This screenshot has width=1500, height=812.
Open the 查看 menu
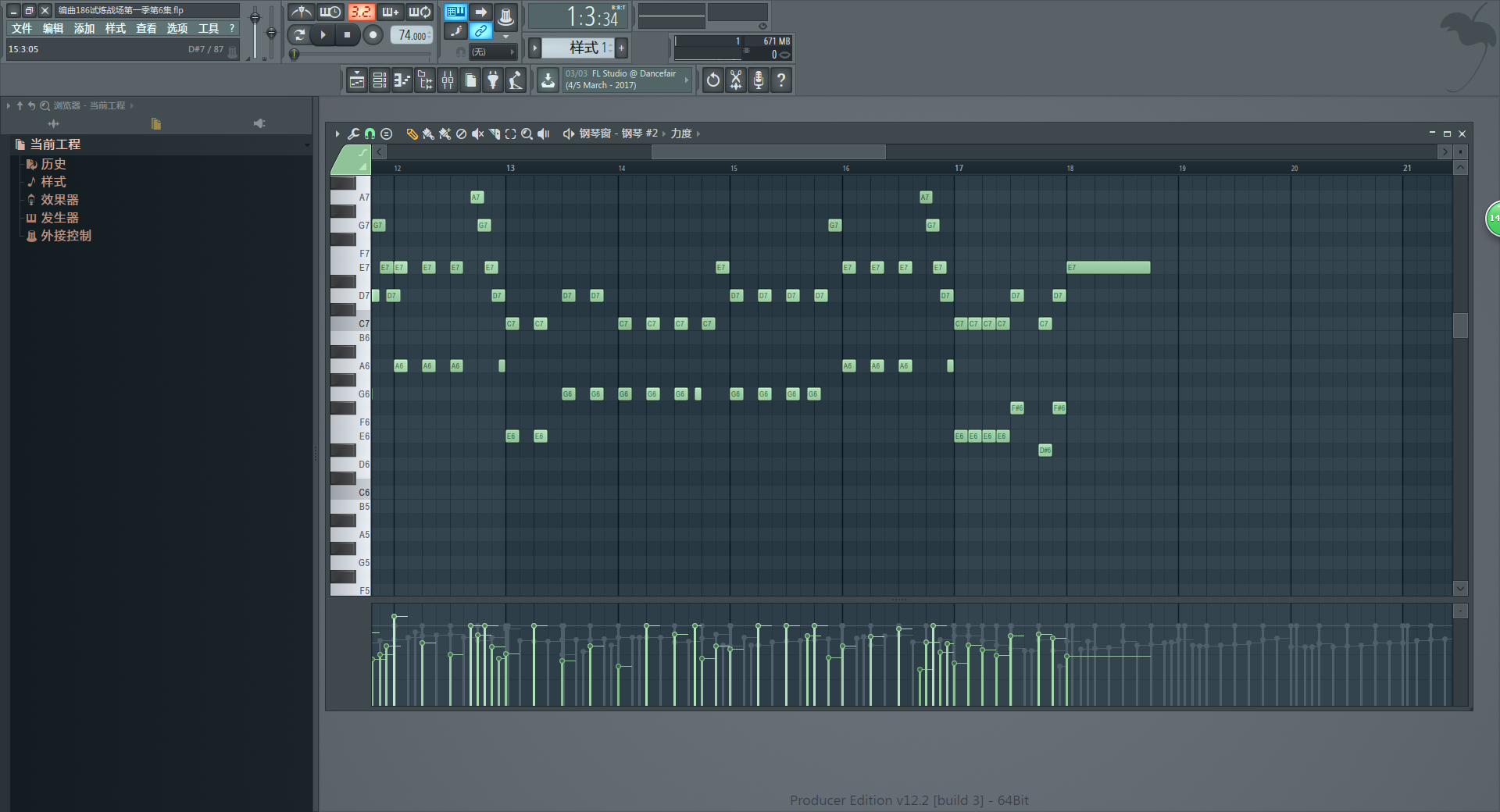tap(147, 28)
